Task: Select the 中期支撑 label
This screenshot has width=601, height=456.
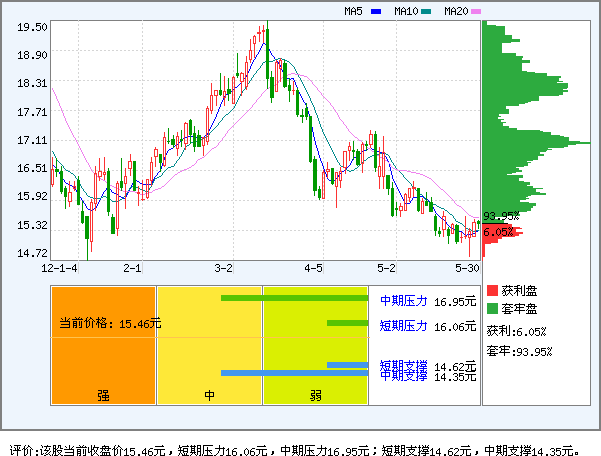Action: tap(403, 376)
